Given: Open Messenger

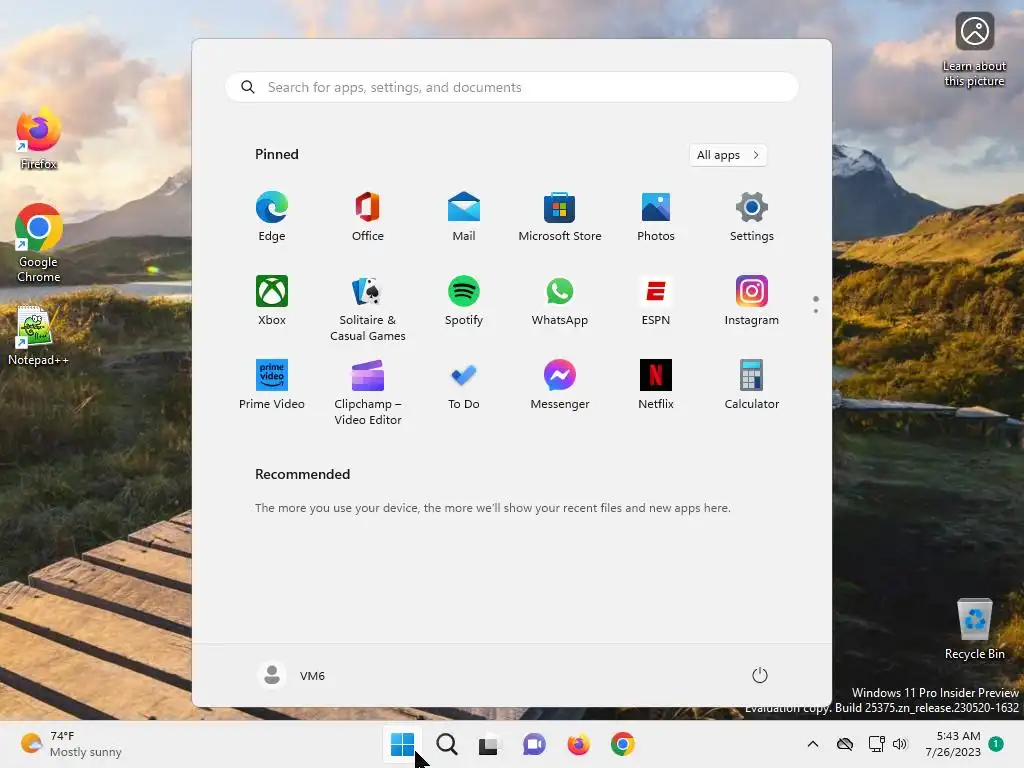Looking at the screenshot, I should point(560,385).
